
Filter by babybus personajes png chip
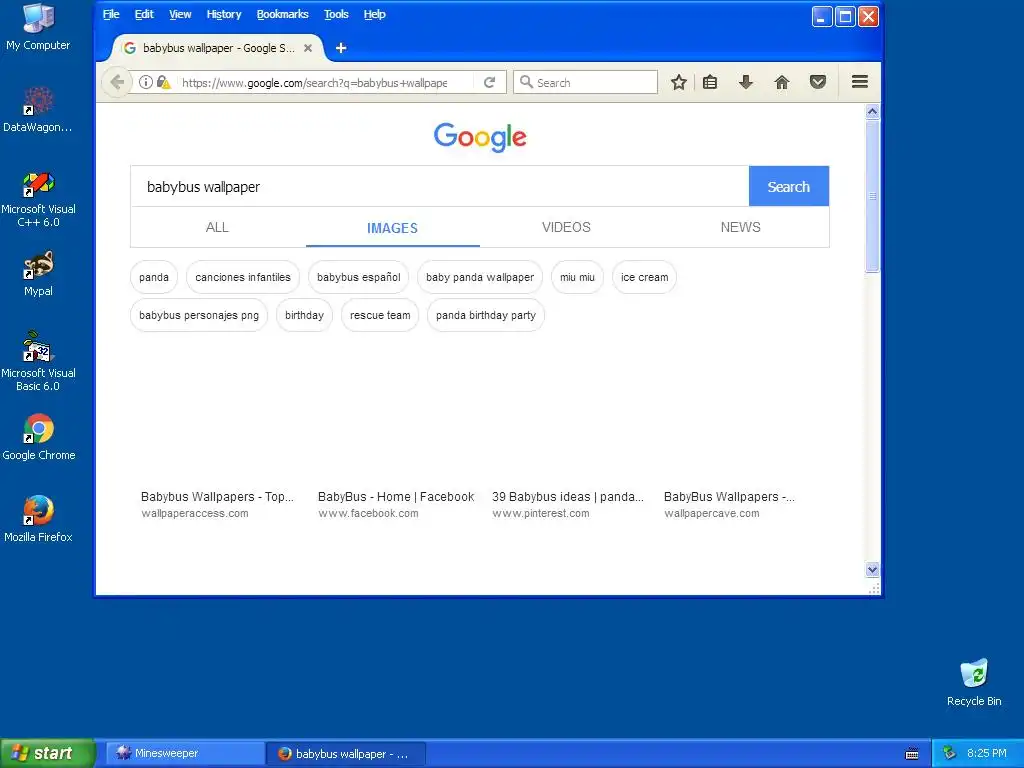(199, 315)
